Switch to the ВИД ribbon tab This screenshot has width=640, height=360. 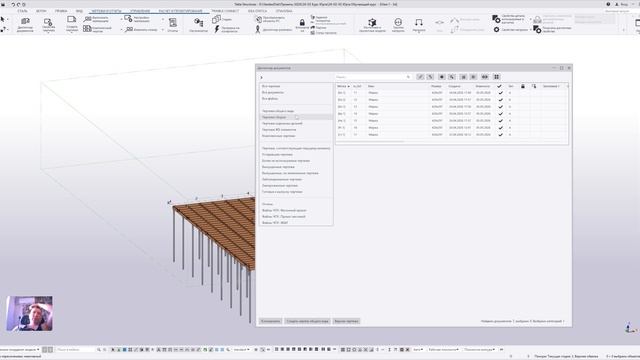click(x=79, y=11)
